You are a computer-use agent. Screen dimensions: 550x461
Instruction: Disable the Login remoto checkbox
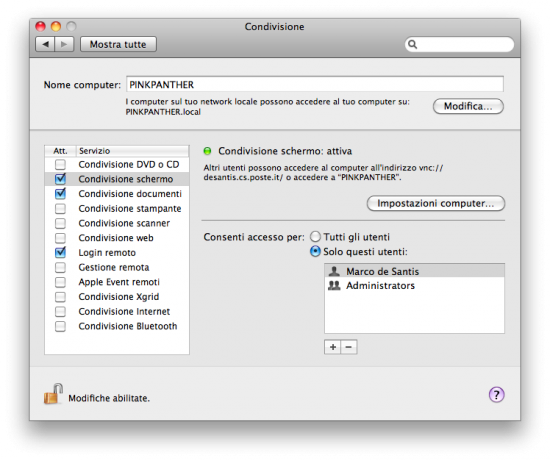60,252
